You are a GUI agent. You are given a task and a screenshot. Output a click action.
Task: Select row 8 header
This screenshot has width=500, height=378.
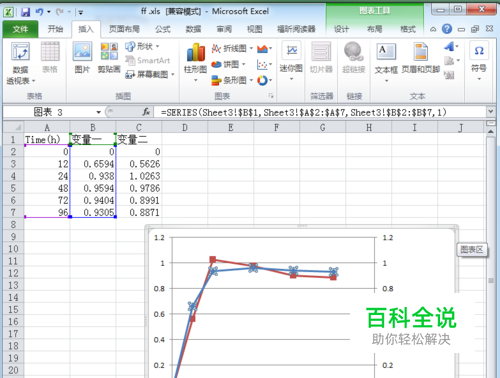[x=13, y=224]
